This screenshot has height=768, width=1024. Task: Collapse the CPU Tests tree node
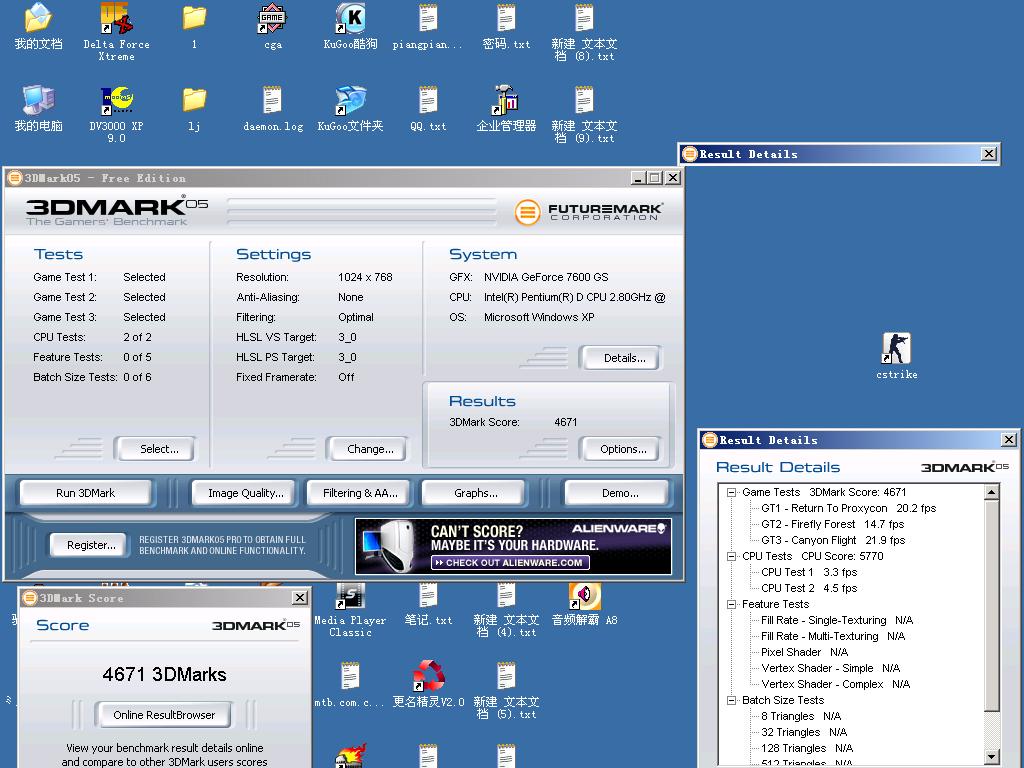(731, 556)
